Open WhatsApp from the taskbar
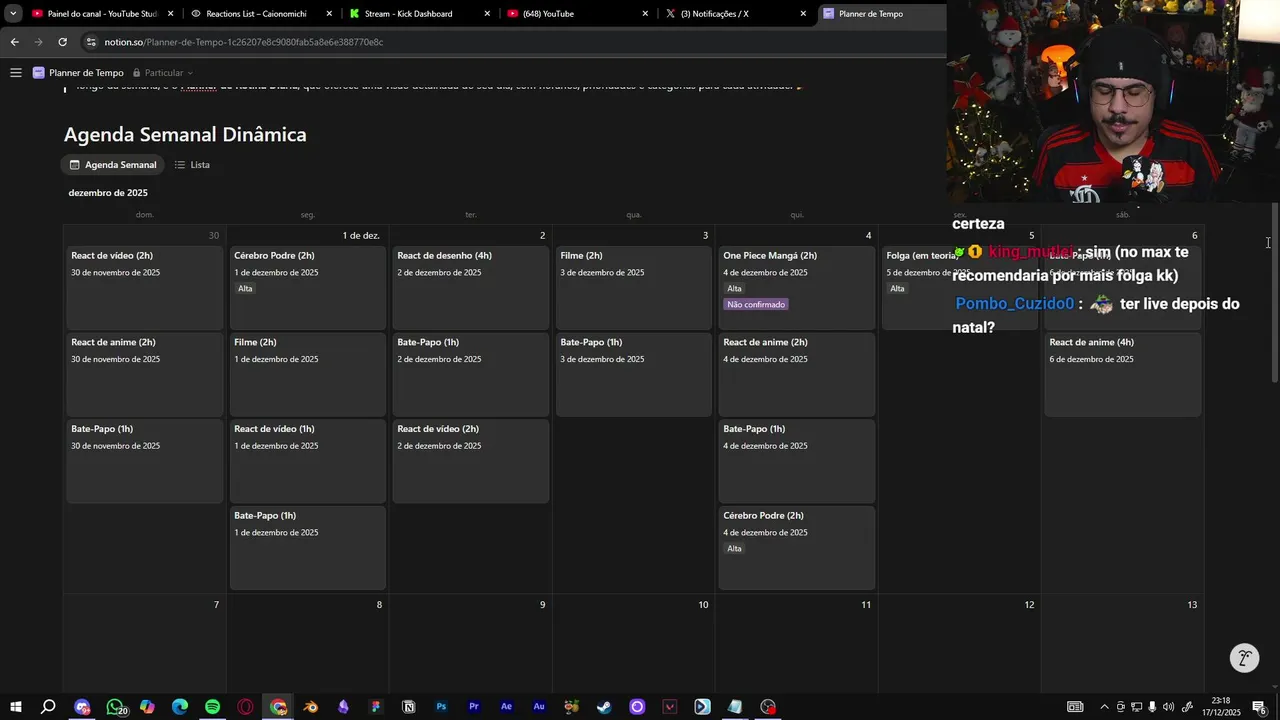Image resolution: width=1280 pixels, height=720 pixels. pyautogui.click(x=115, y=707)
